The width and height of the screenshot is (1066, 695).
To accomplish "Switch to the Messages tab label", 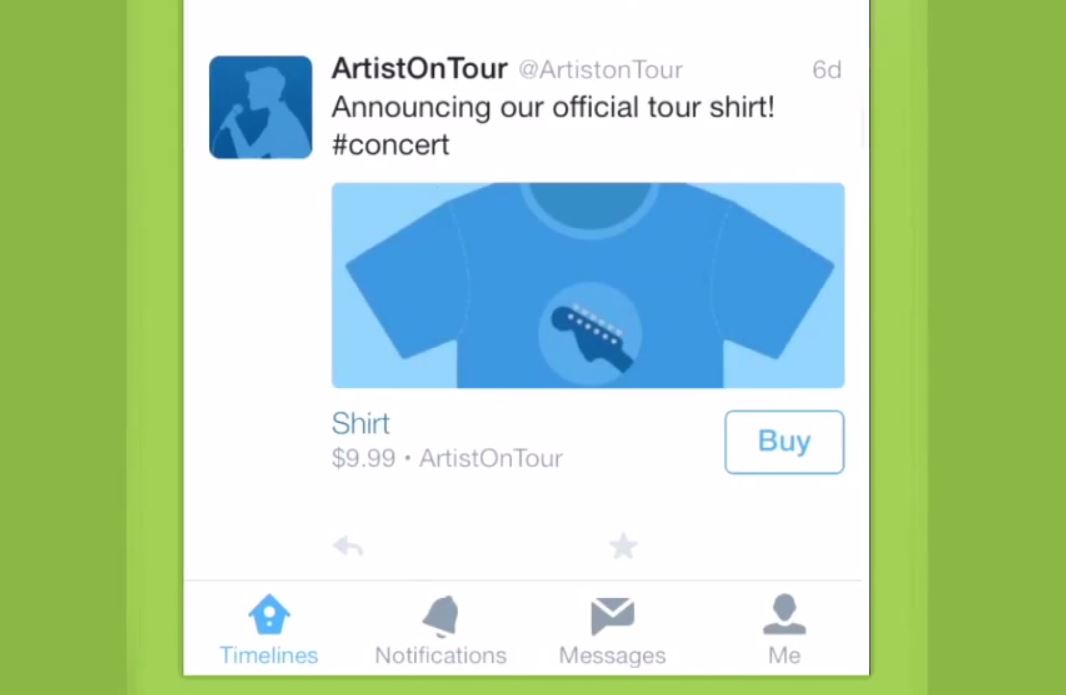I will (613, 655).
